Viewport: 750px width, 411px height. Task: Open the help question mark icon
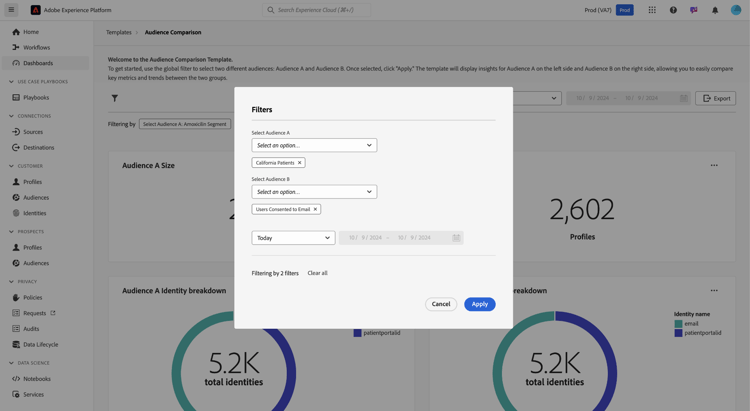(x=673, y=10)
